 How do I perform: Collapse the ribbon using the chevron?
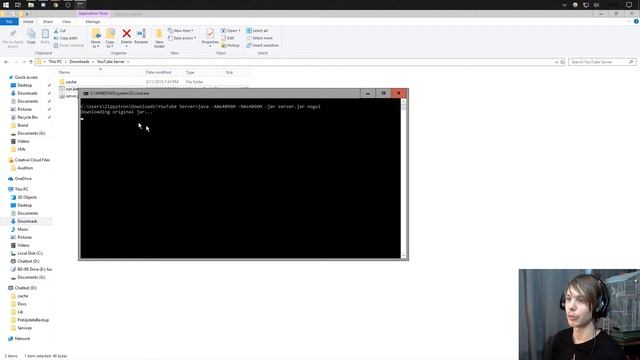(629, 22)
